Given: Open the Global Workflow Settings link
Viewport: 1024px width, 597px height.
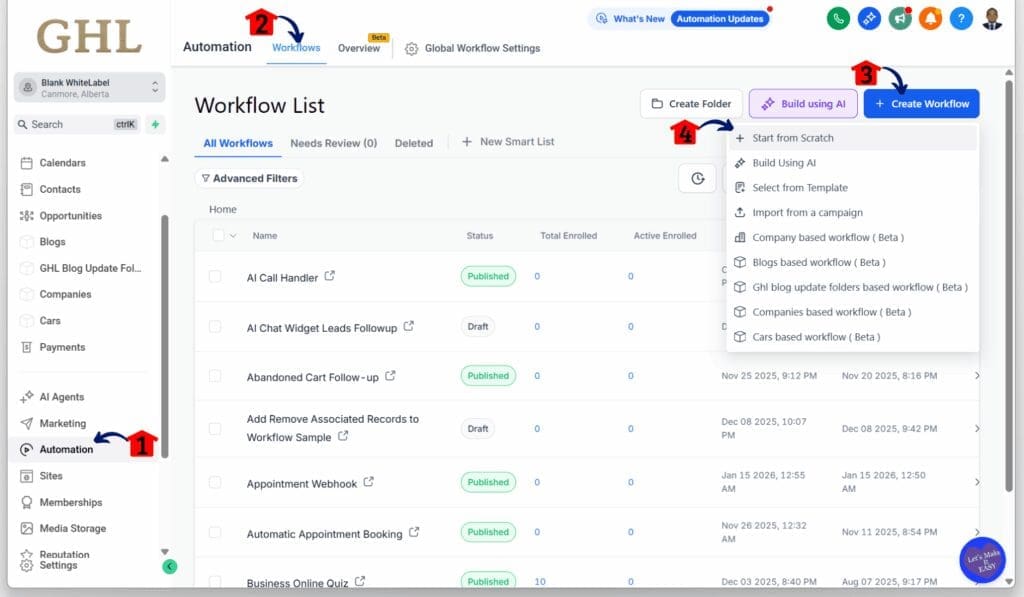Looking at the screenshot, I should coord(482,47).
